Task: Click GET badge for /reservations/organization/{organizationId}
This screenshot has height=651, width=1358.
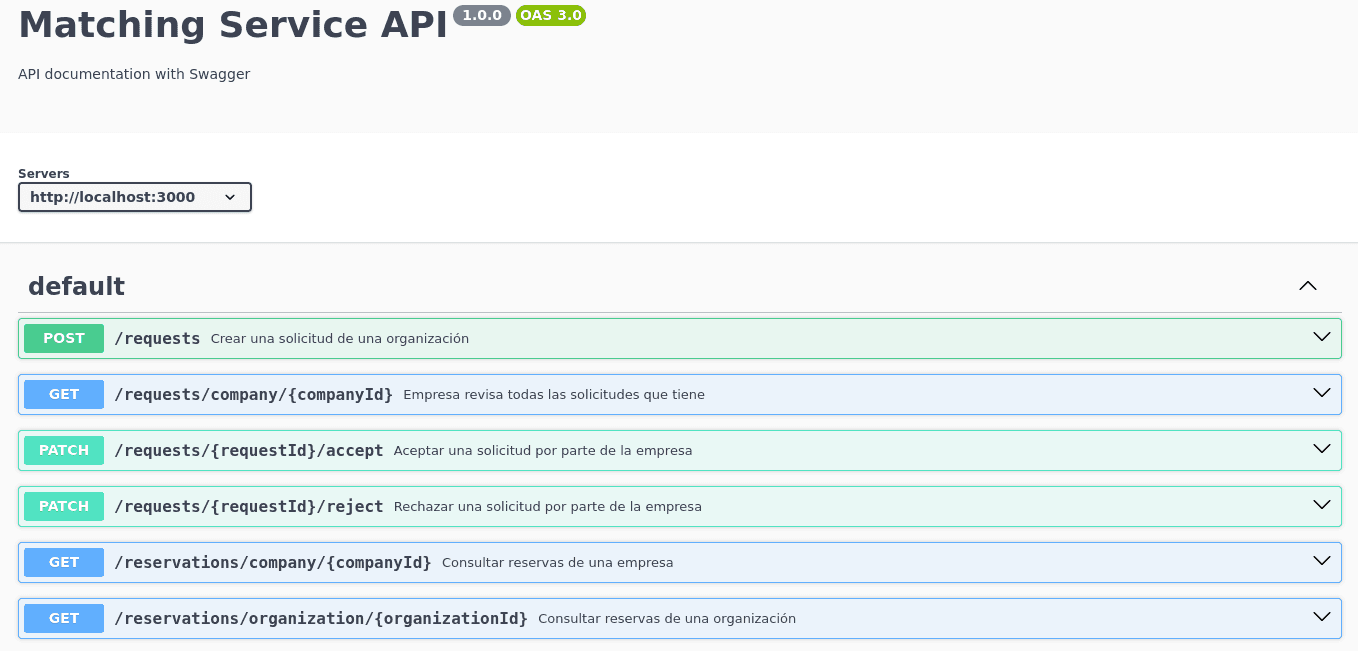Action: tap(64, 618)
